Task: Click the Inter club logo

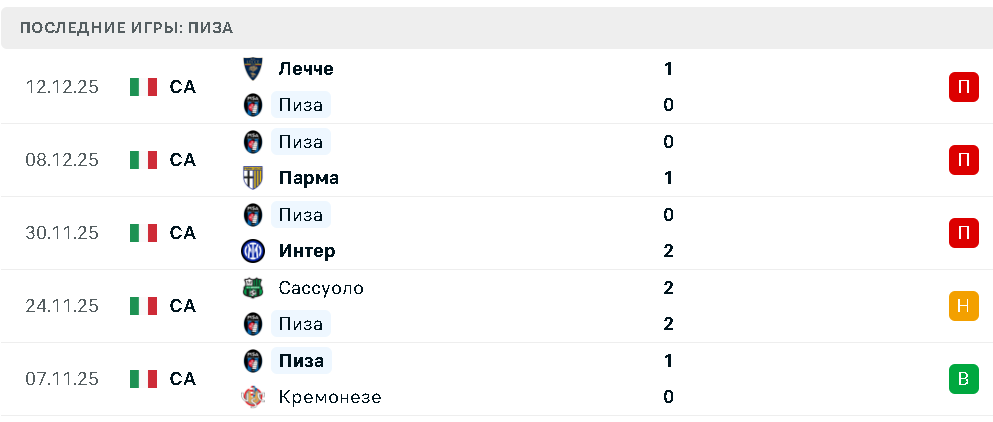Action: click(x=252, y=251)
